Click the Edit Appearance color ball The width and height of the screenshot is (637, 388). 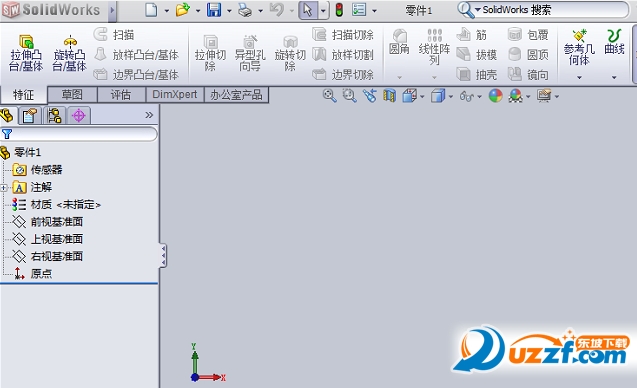pyautogui.click(x=496, y=96)
